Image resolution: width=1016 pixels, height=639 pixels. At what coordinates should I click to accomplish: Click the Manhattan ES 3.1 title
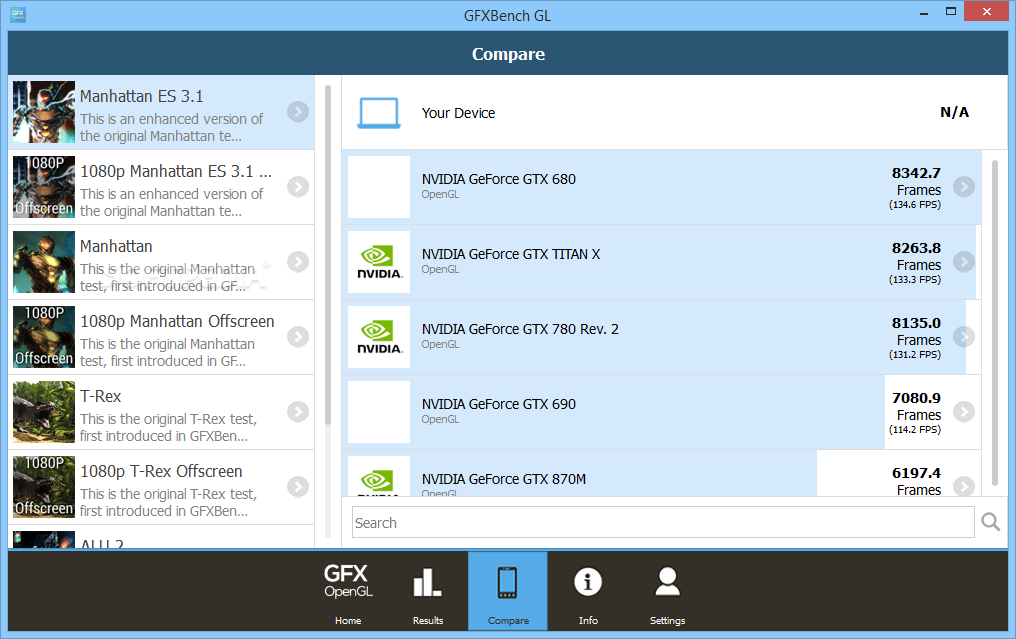coord(141,97)
